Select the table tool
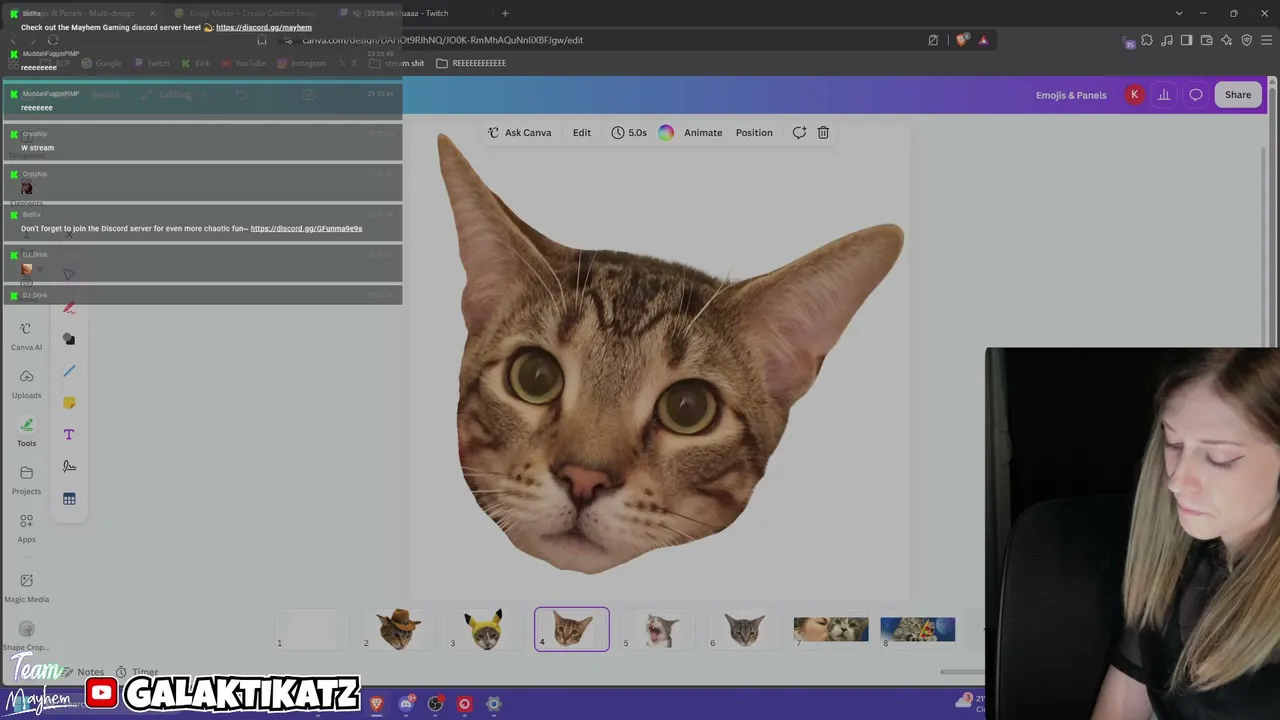The image size is (1280, 720). pos(69,499)
